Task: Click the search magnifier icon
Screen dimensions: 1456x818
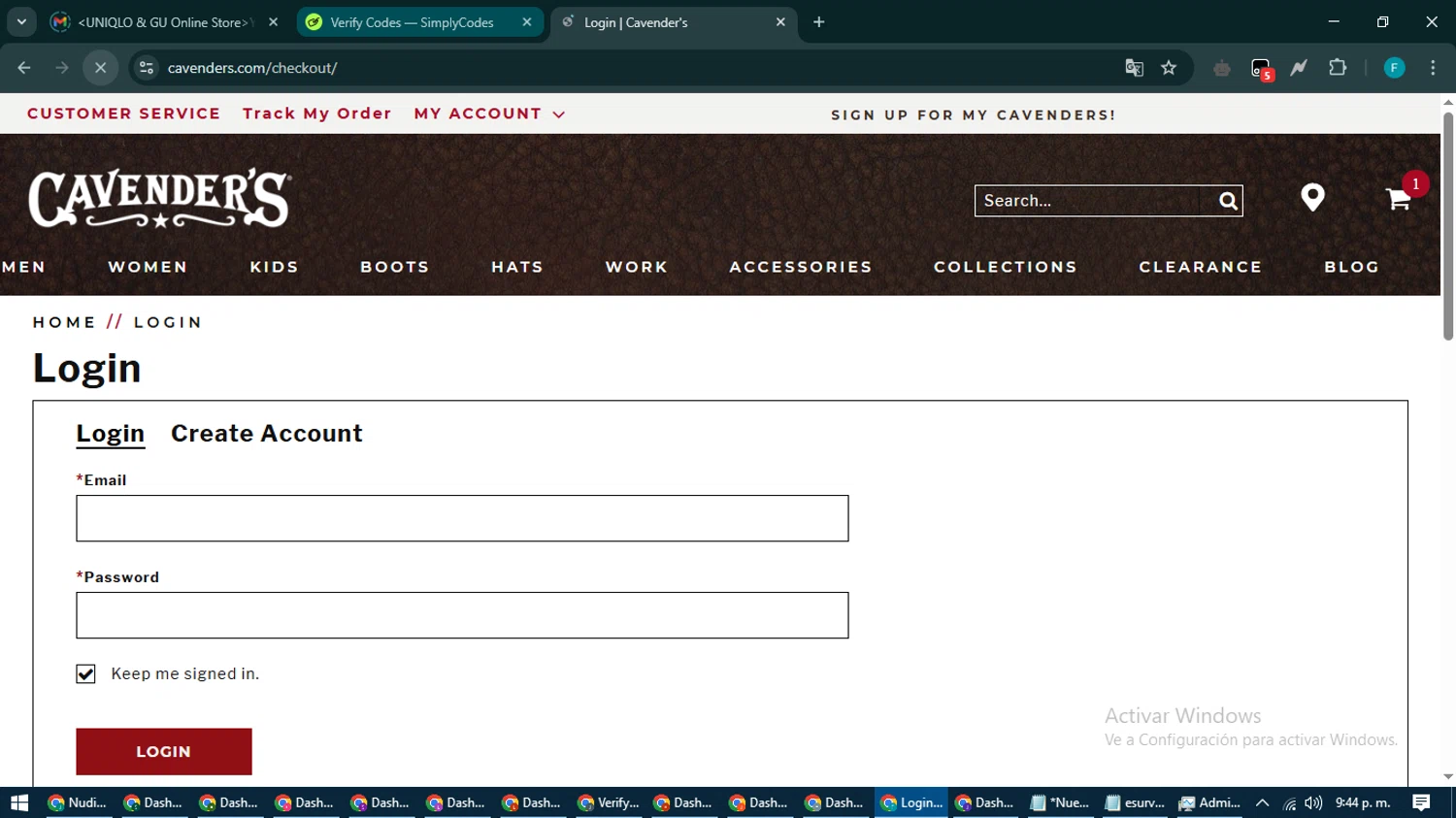Action: (x=1228, y=201)
